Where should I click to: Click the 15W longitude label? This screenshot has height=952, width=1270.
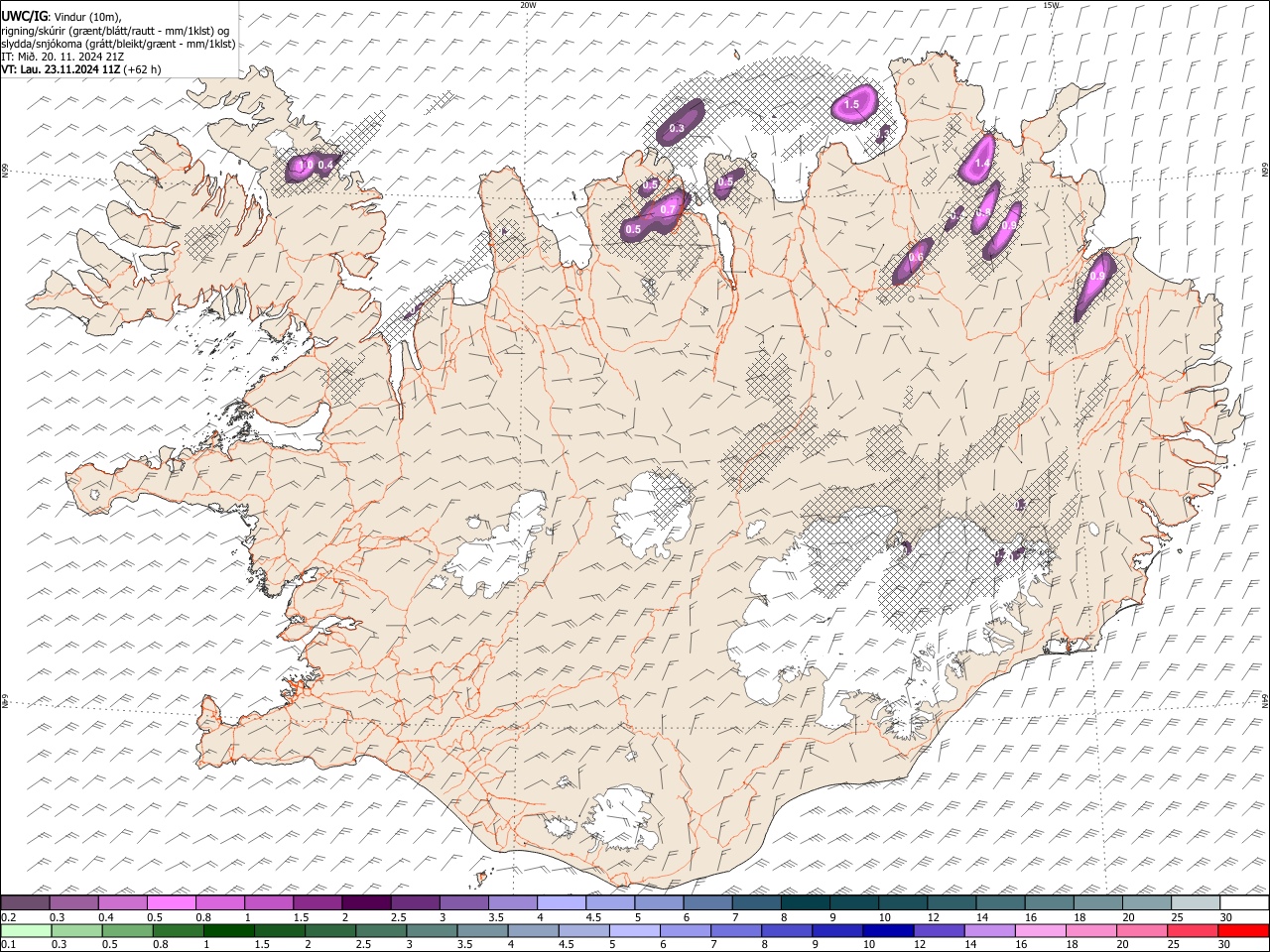click(x=1051, y=5)
